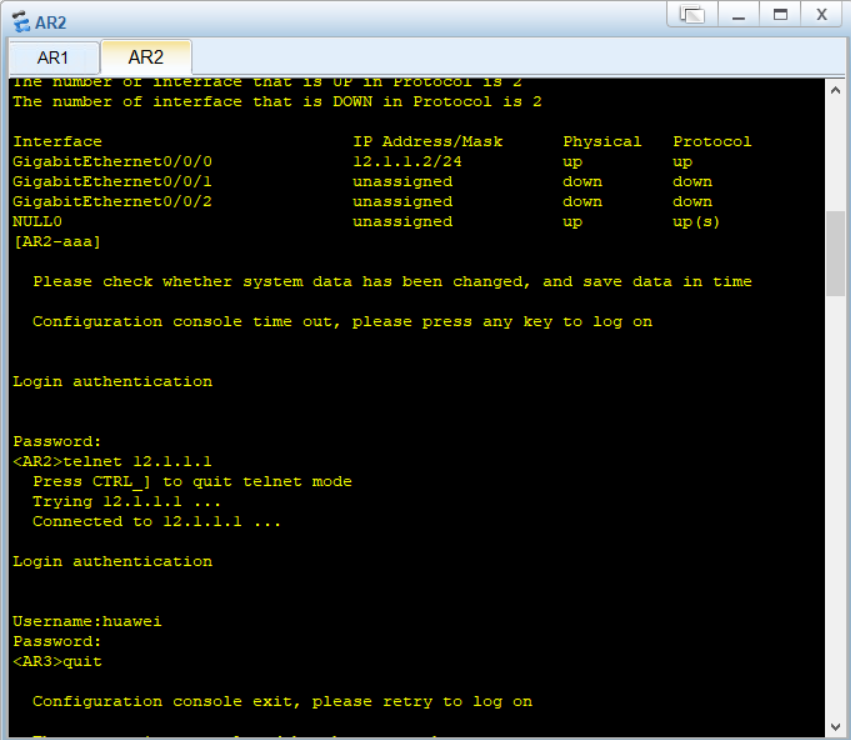The height and width of the screenshot is (740, 851).
Task: Click the window docking icon in title bar
Action: point(692,15)
